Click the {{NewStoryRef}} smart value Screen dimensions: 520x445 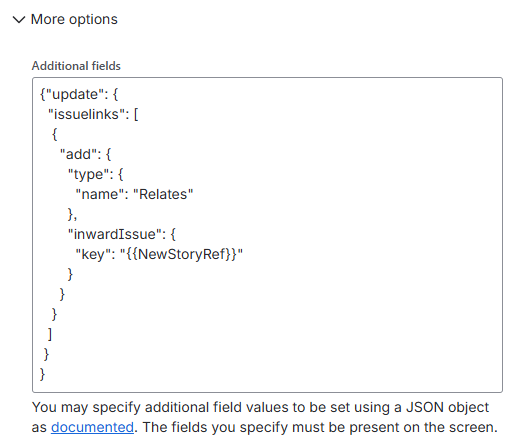pyautogui.click(x=182, y=254)
